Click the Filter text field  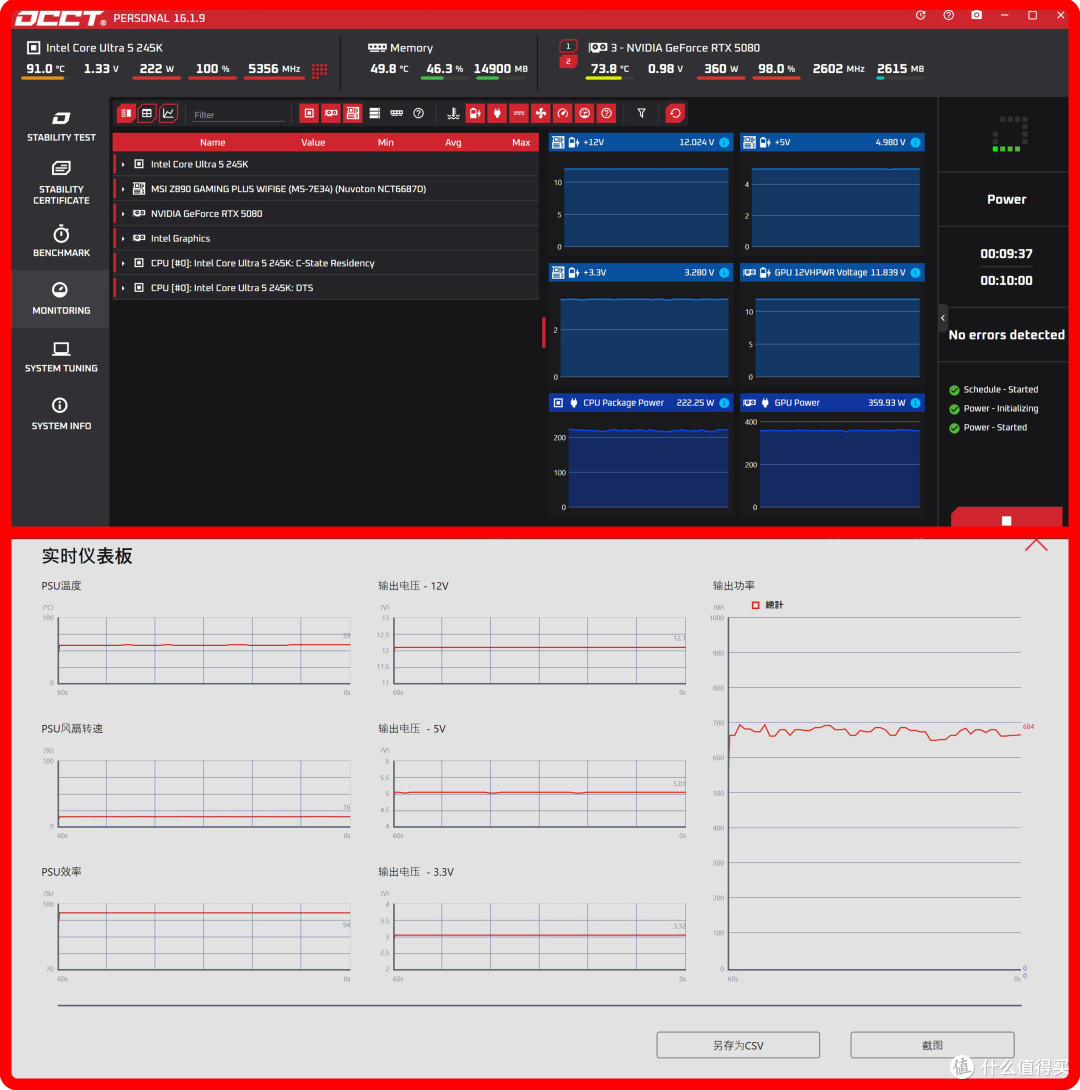pos(238,115)
